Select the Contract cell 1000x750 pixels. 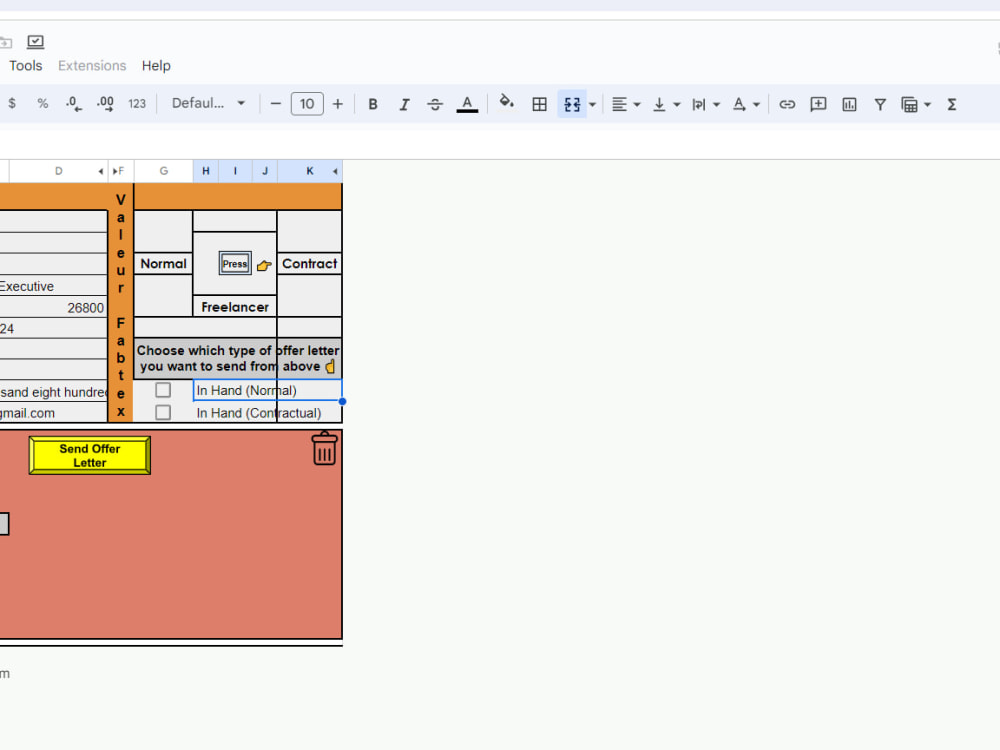point(309,263)
